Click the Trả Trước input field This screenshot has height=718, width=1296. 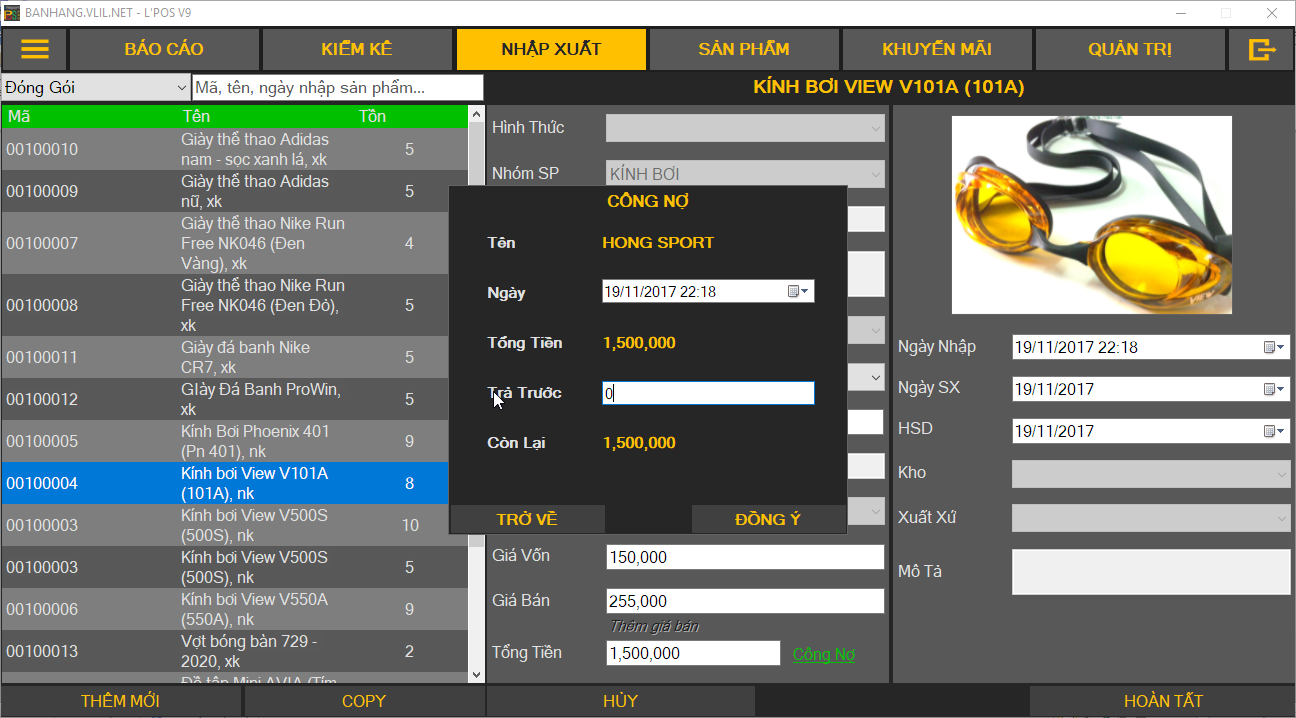(708, 393)
